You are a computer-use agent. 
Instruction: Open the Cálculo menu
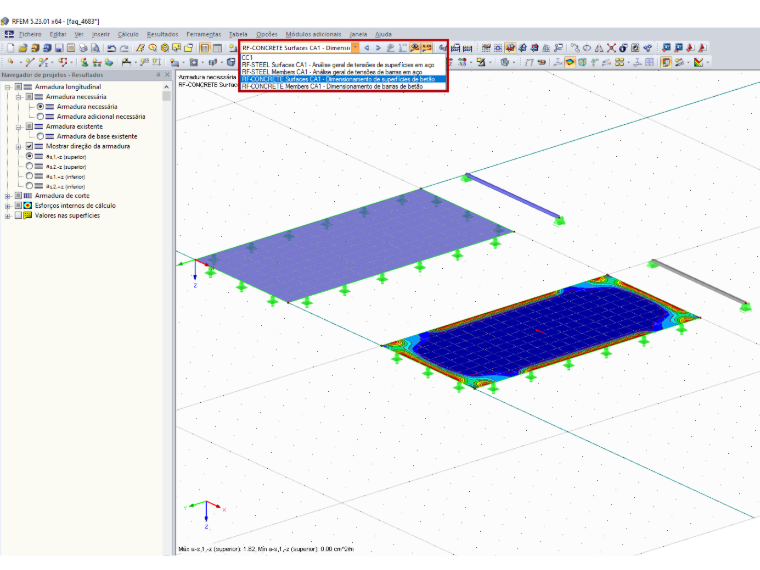(x=128, y=34)
